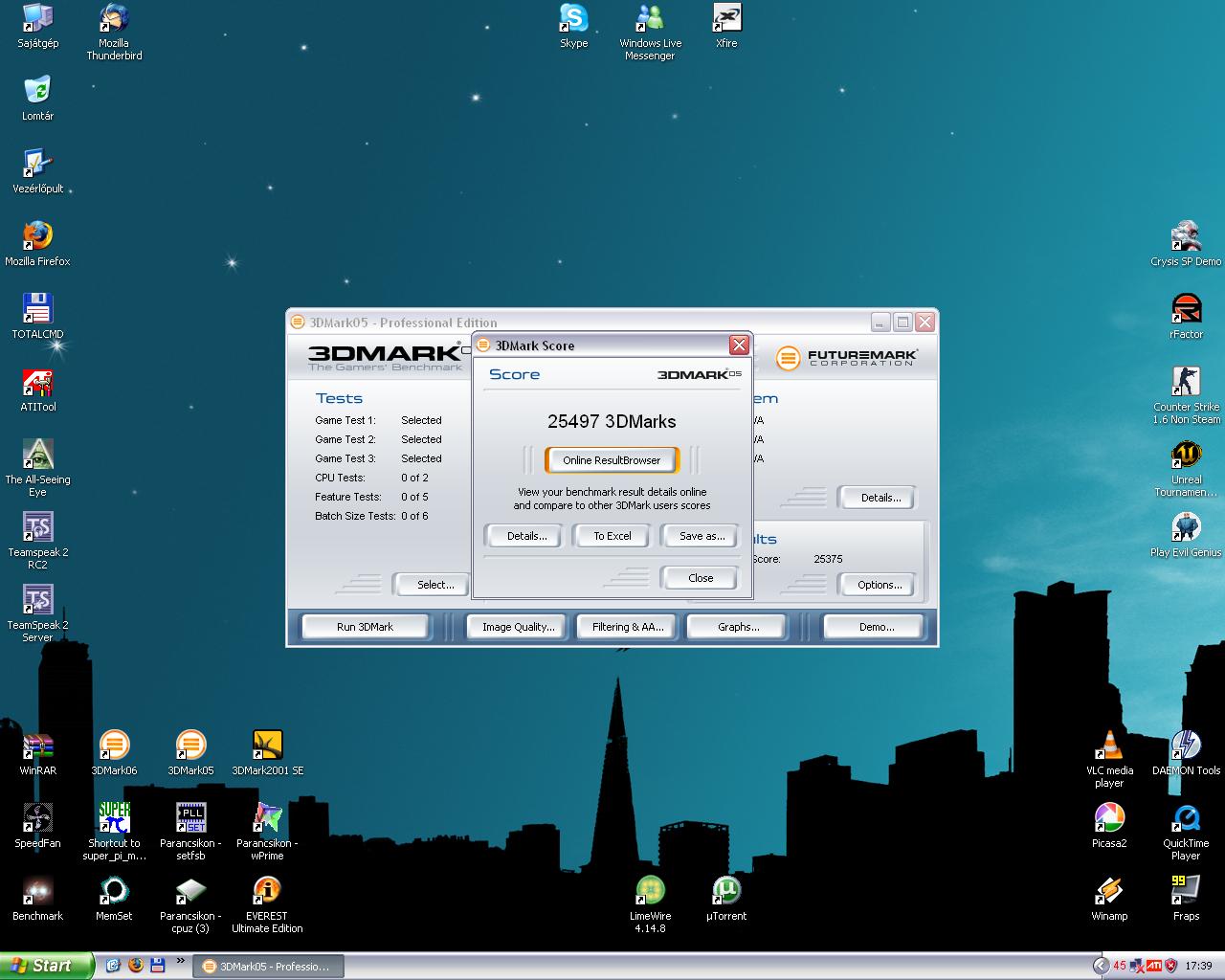Viewport: 1225px width, 980px height.
Task: Open TeamSpeak 2 Server desktop icon
Action: click(37, 614)
